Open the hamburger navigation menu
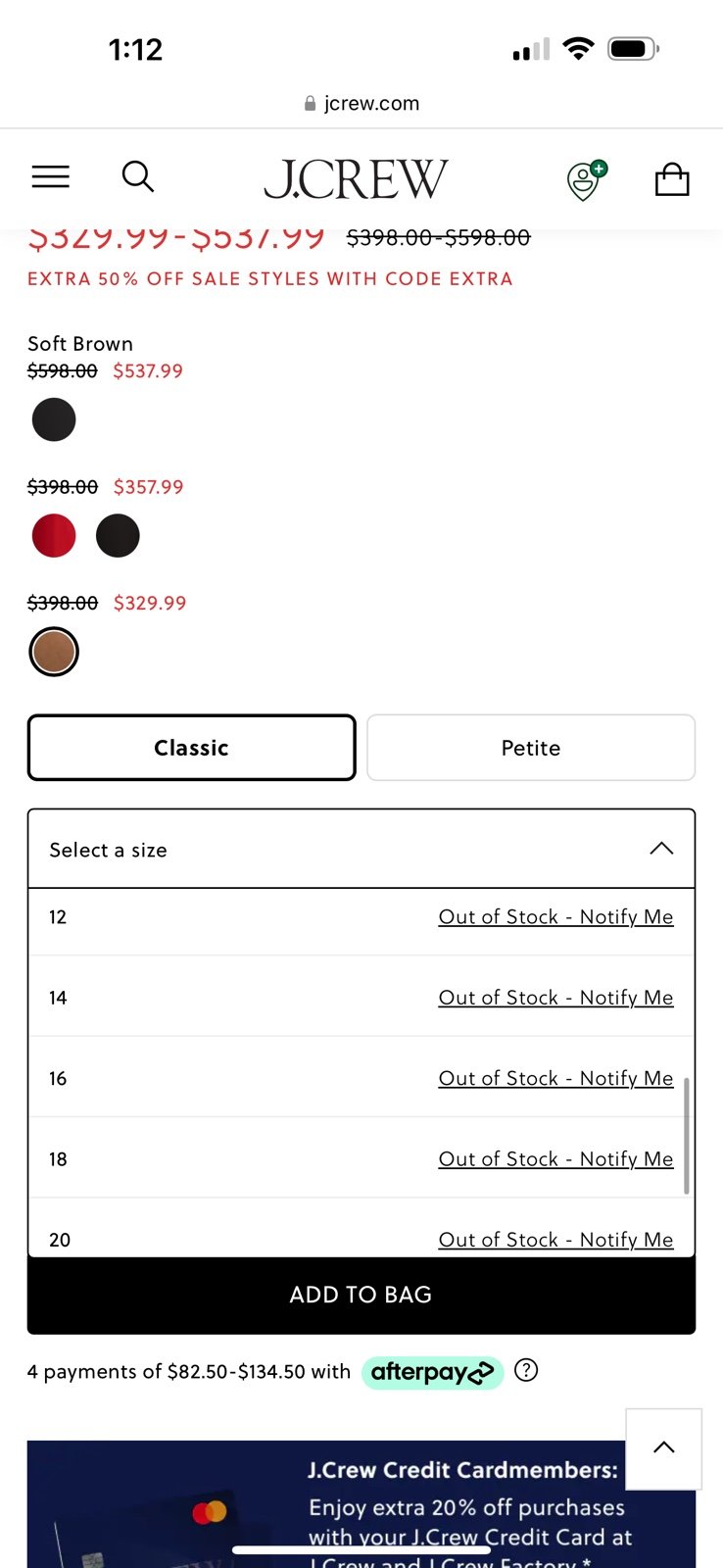This screenshot has width=723, height=1568. click(x=51, y=176)
